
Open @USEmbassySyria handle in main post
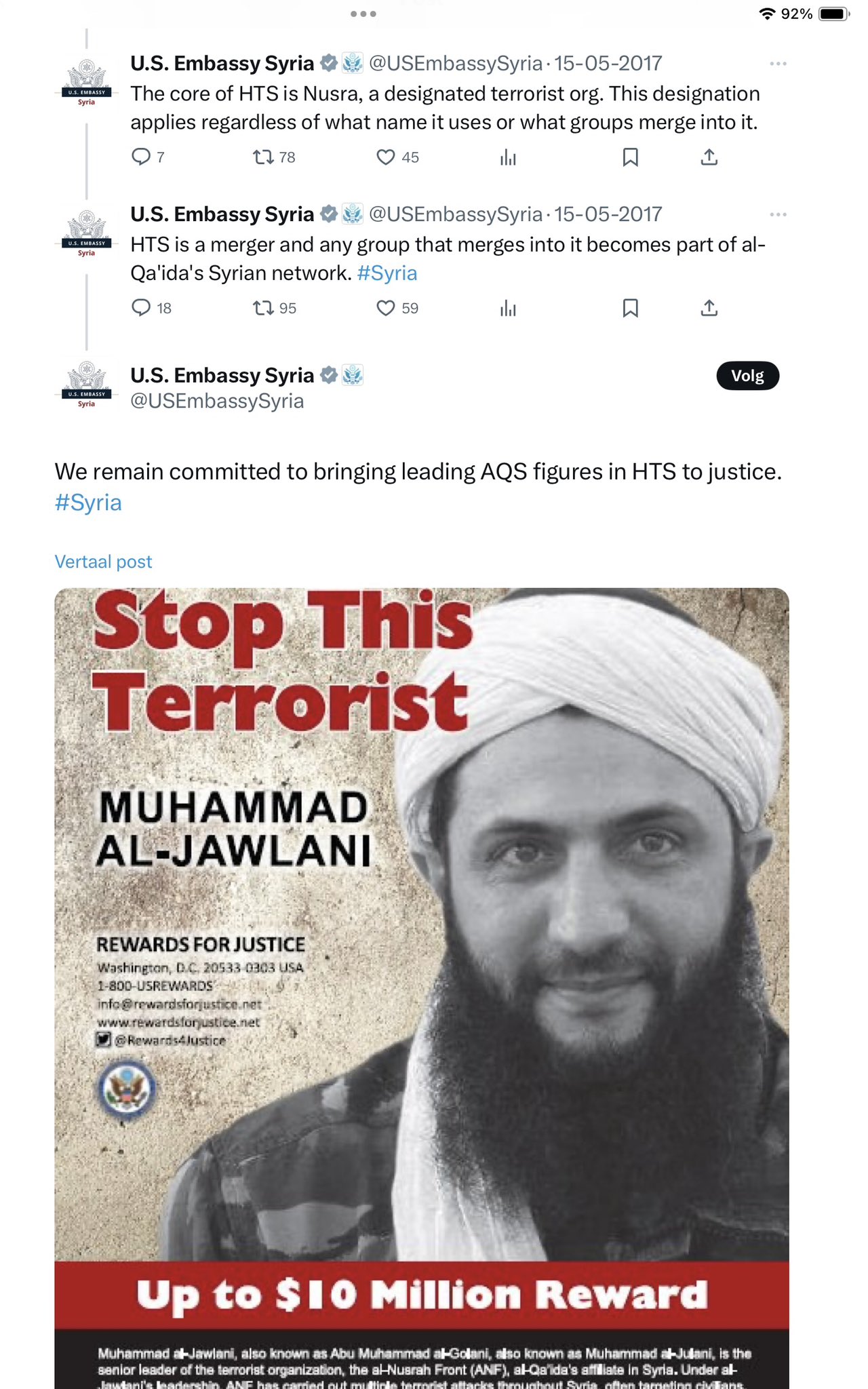pyautogui.click(x=217, y=401)
